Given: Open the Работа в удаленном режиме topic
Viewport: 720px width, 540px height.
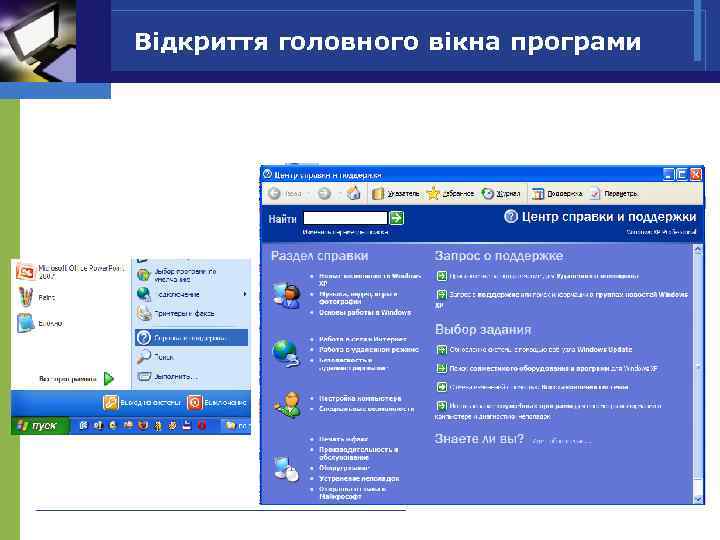Looking at the screenshot, I should (x=369, y=349).
